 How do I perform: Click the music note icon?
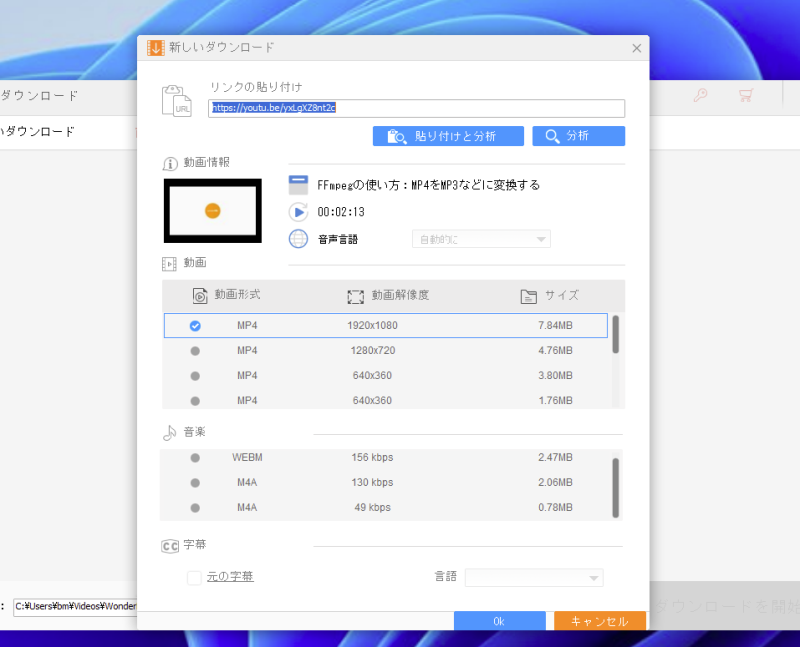pyautogui.click(x=170, y=433)
